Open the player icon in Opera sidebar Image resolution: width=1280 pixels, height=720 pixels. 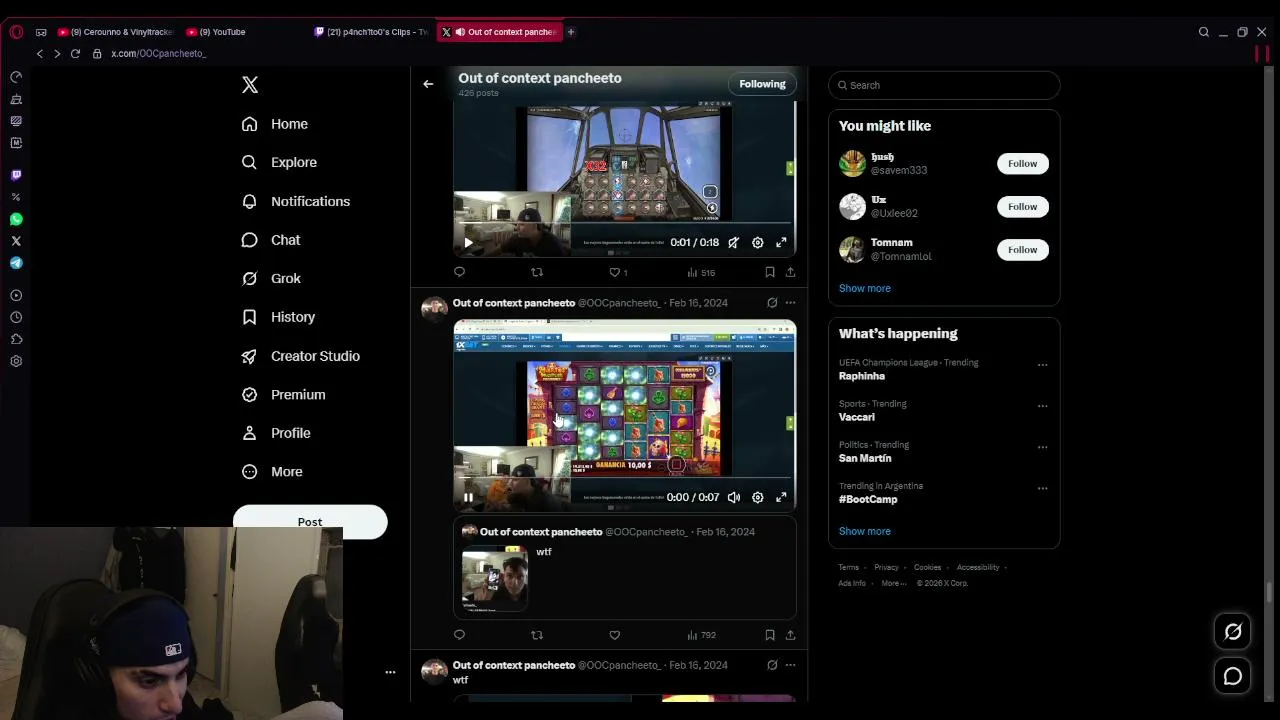coord(16,295)
